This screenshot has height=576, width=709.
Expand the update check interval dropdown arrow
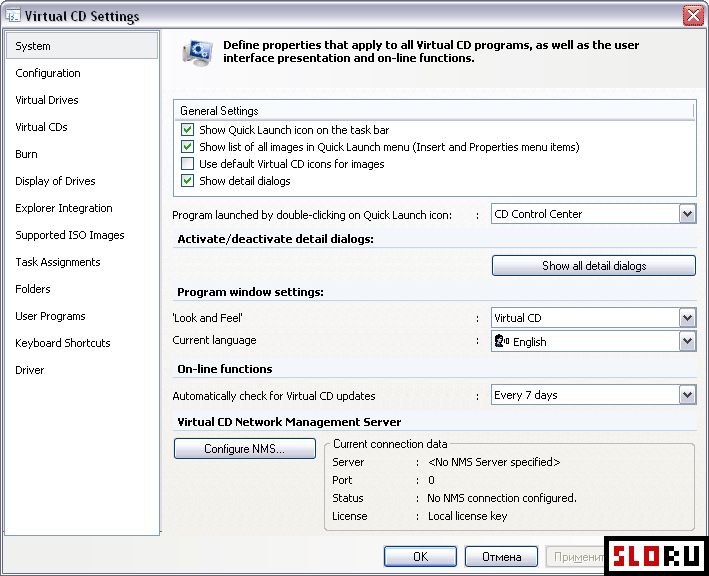687,395
